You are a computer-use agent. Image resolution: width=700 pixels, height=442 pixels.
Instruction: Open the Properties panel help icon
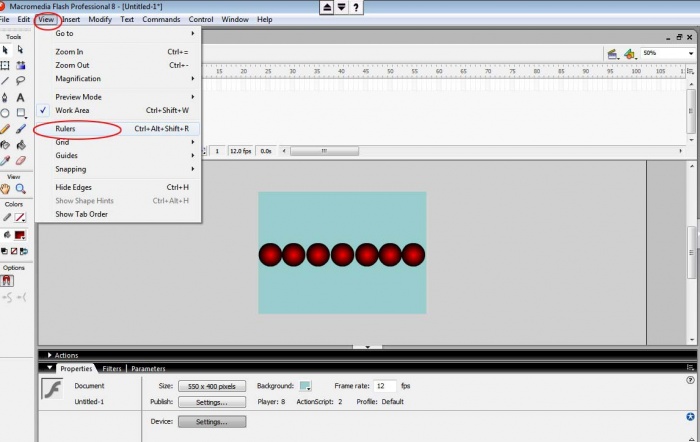coord(690,380)
